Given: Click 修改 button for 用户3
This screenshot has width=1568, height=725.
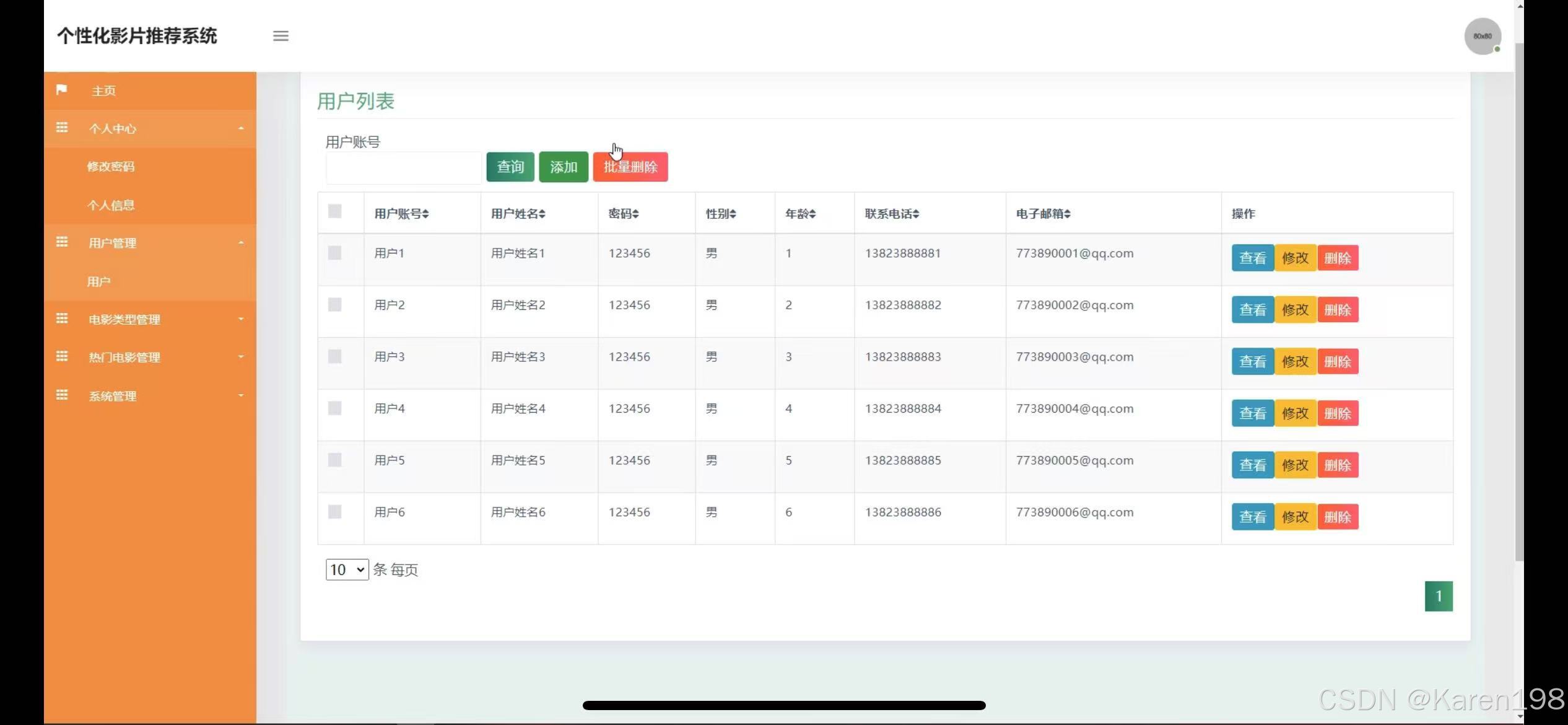Looking at the screenshot, I should tap(1295, 362).
